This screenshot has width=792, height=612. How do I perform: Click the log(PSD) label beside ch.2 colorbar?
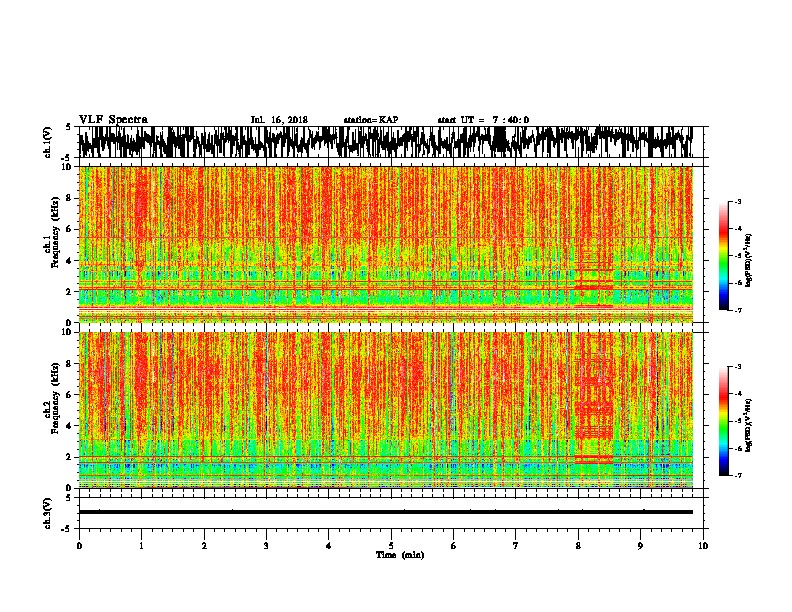point(748,425)
